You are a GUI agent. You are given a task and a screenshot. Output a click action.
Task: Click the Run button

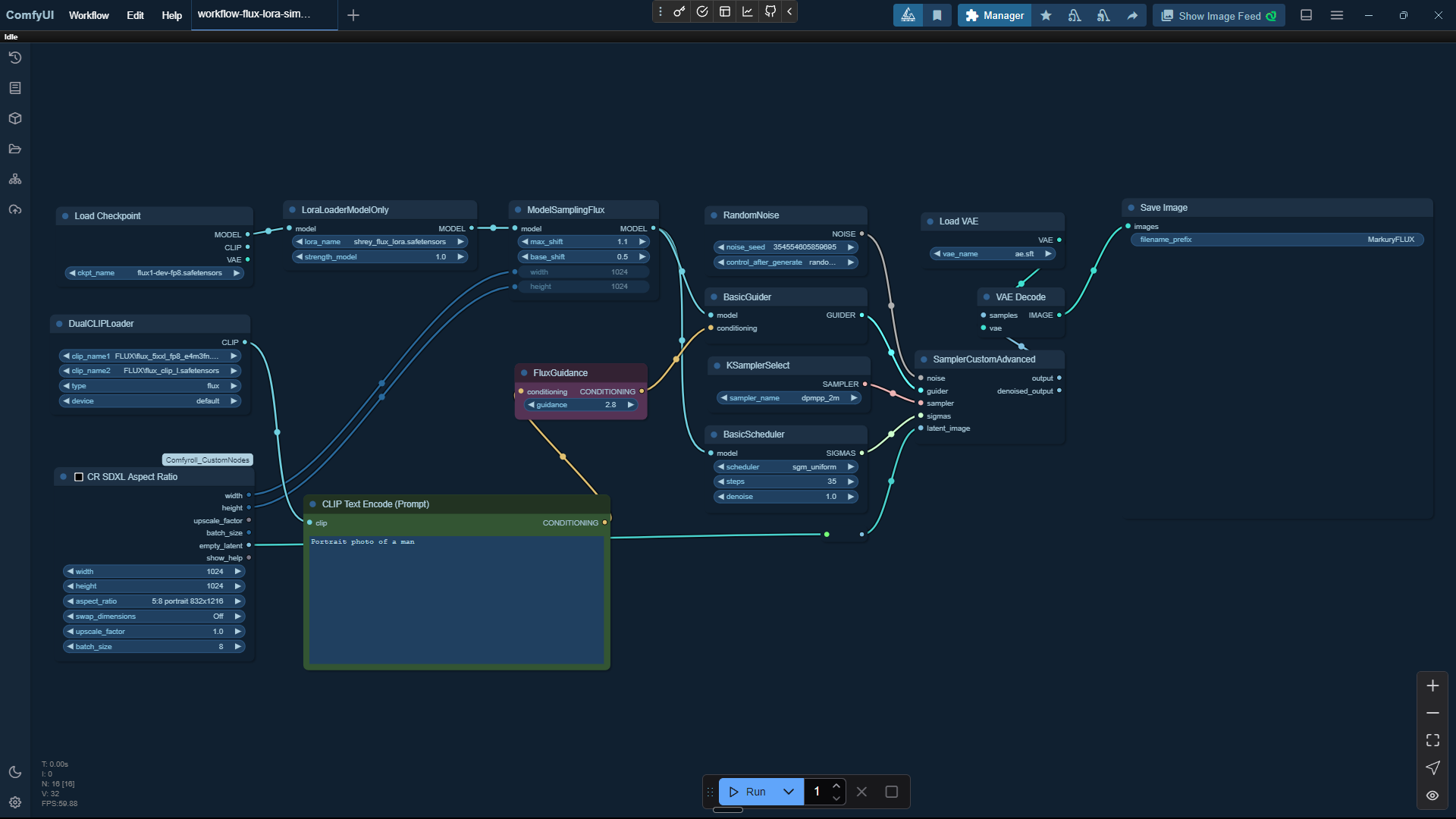point(747,792)
